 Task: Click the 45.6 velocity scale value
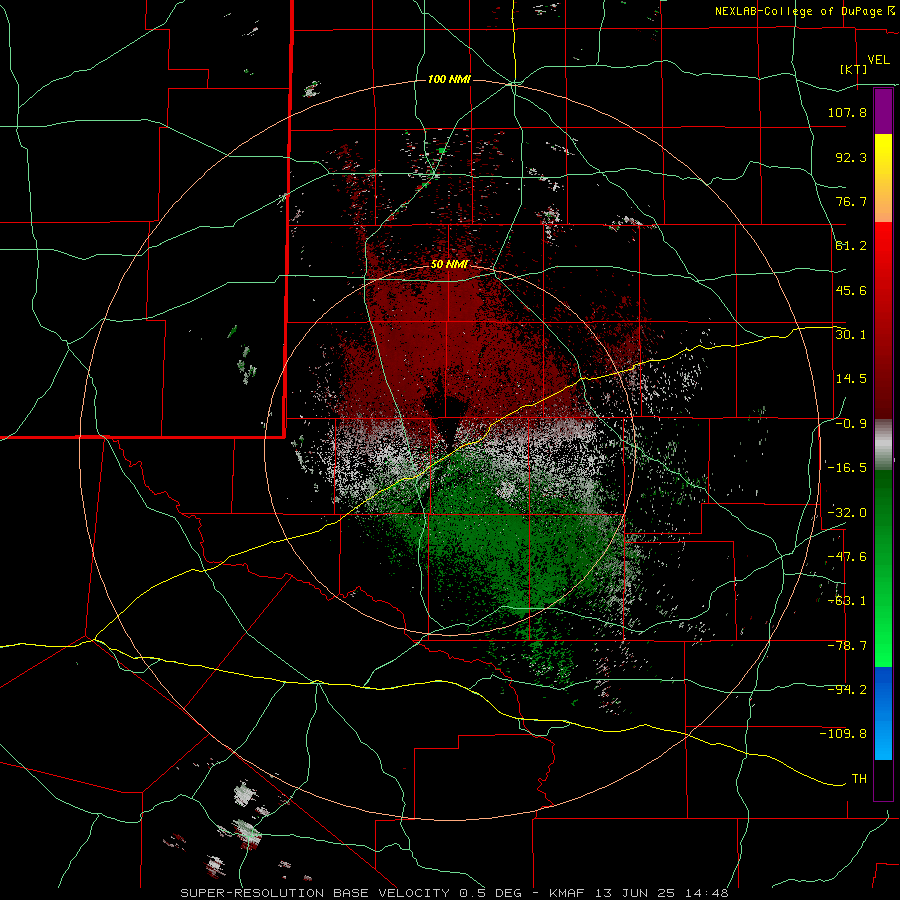851,290
